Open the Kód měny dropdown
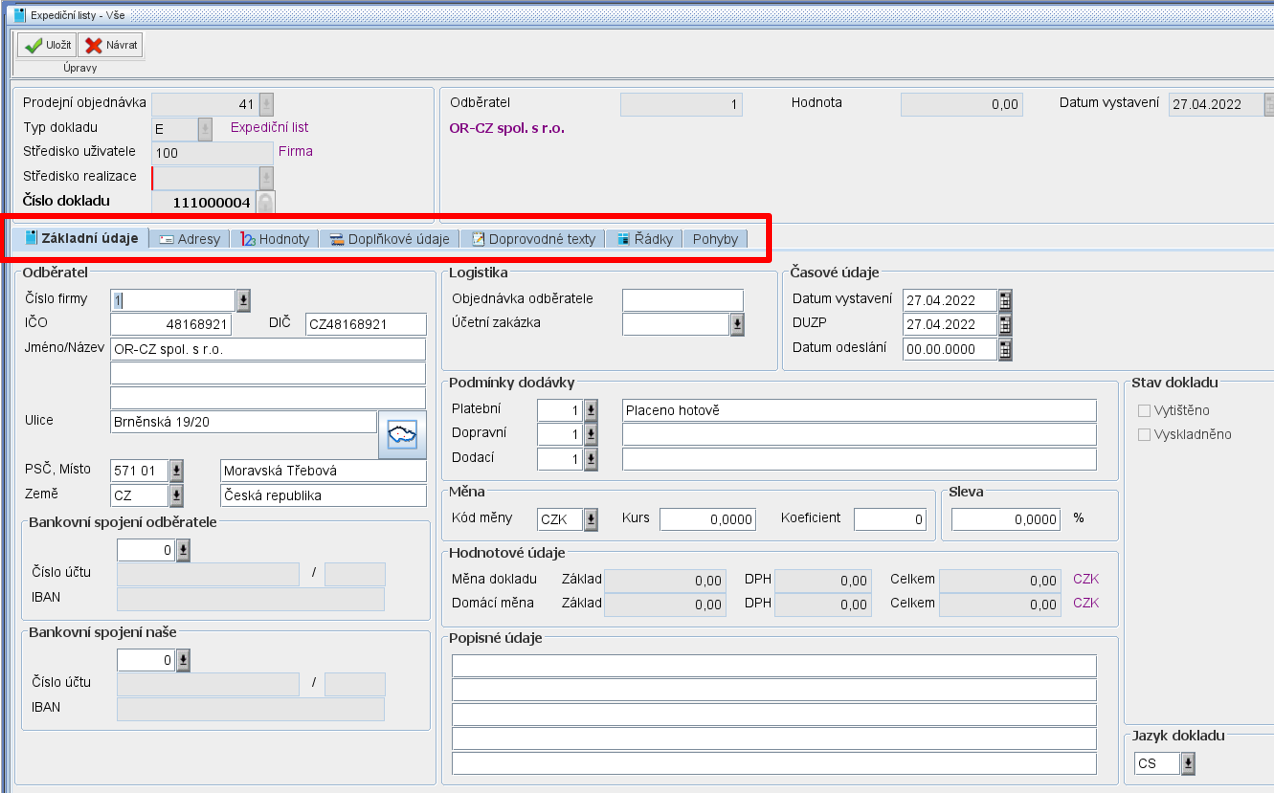The image size is (1276, 794). (x=591, y=520)
